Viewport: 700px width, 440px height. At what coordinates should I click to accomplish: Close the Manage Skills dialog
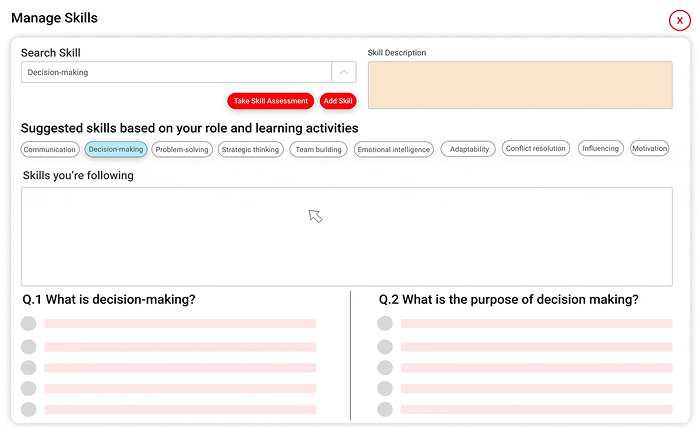click(679, 20)
